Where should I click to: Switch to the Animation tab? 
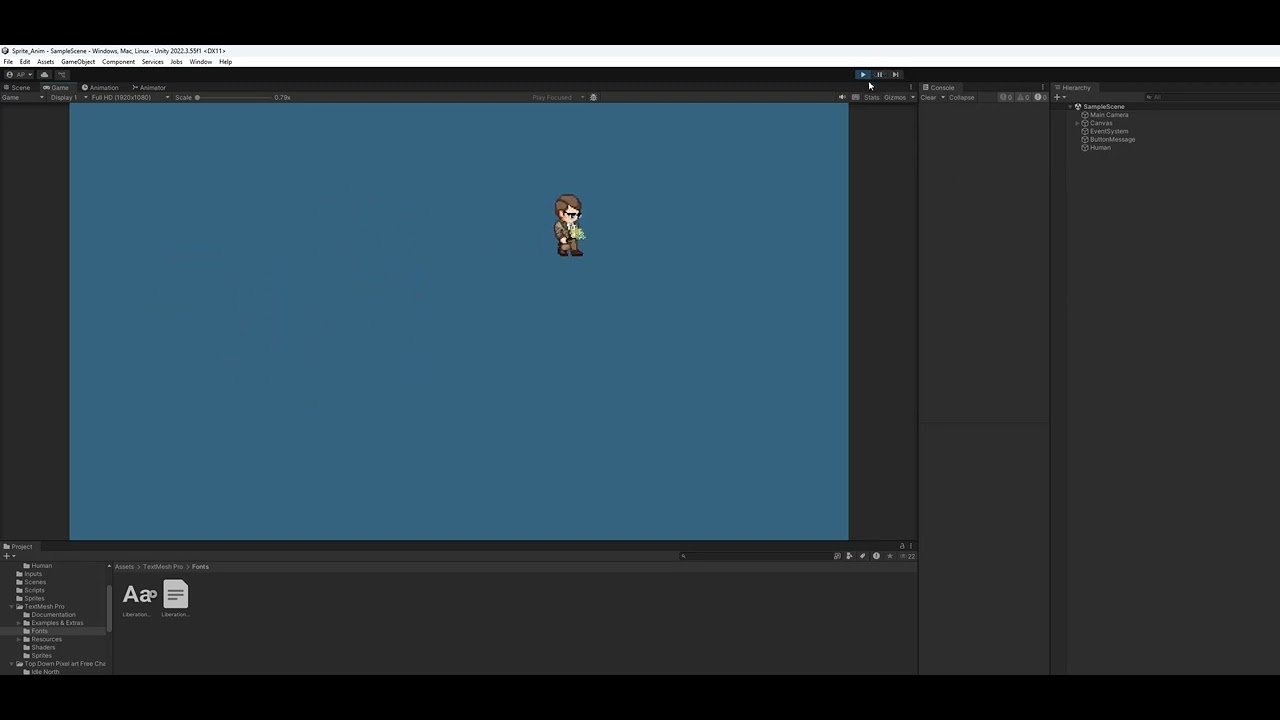[100, 87]
